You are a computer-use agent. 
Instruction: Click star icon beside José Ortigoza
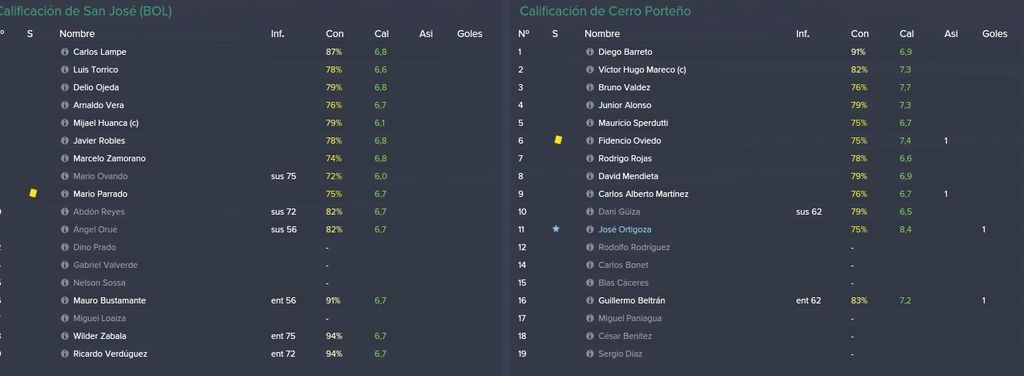point(556,229)
